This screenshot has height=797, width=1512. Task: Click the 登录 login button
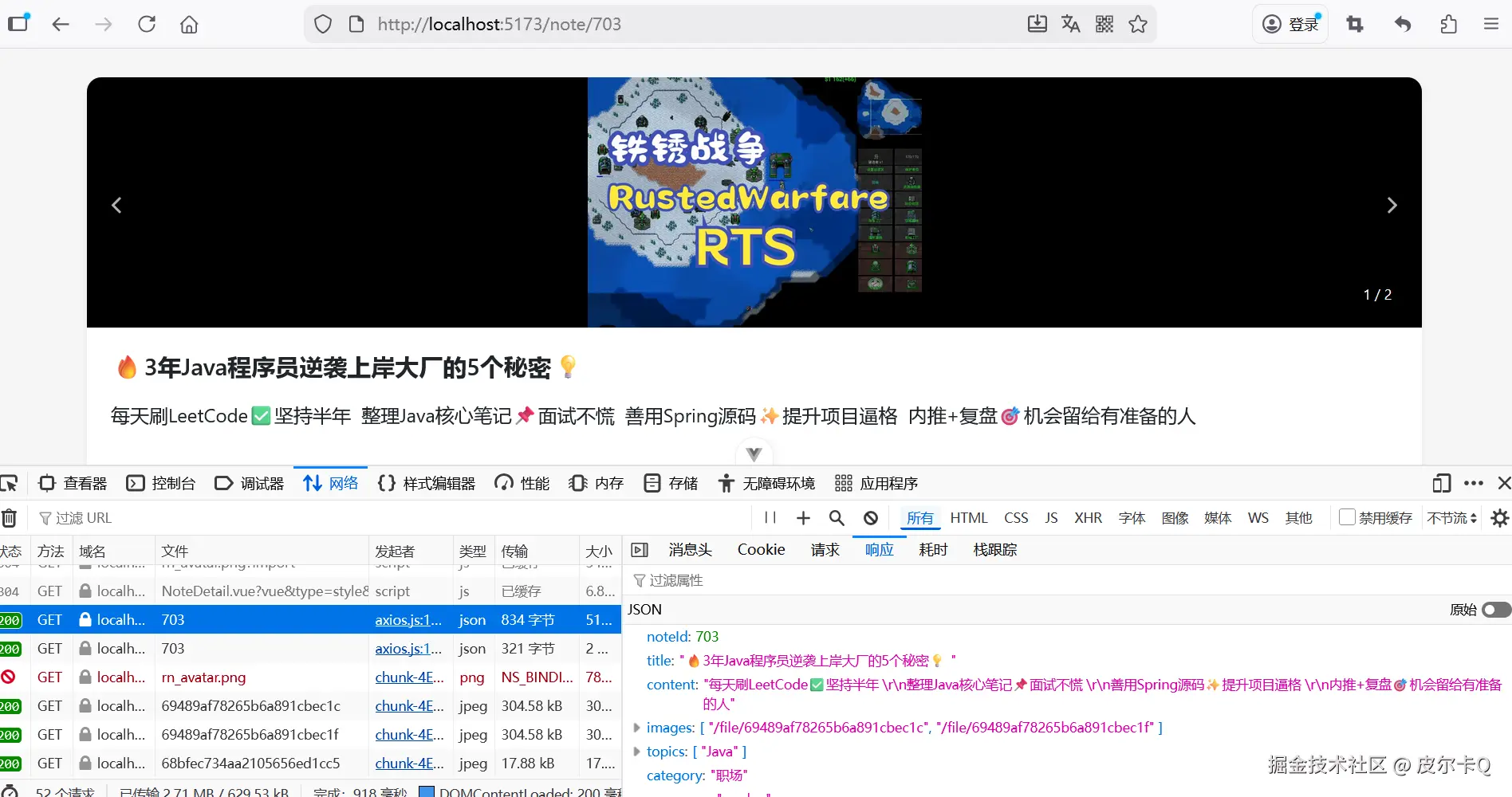[x=1290, y=24]
